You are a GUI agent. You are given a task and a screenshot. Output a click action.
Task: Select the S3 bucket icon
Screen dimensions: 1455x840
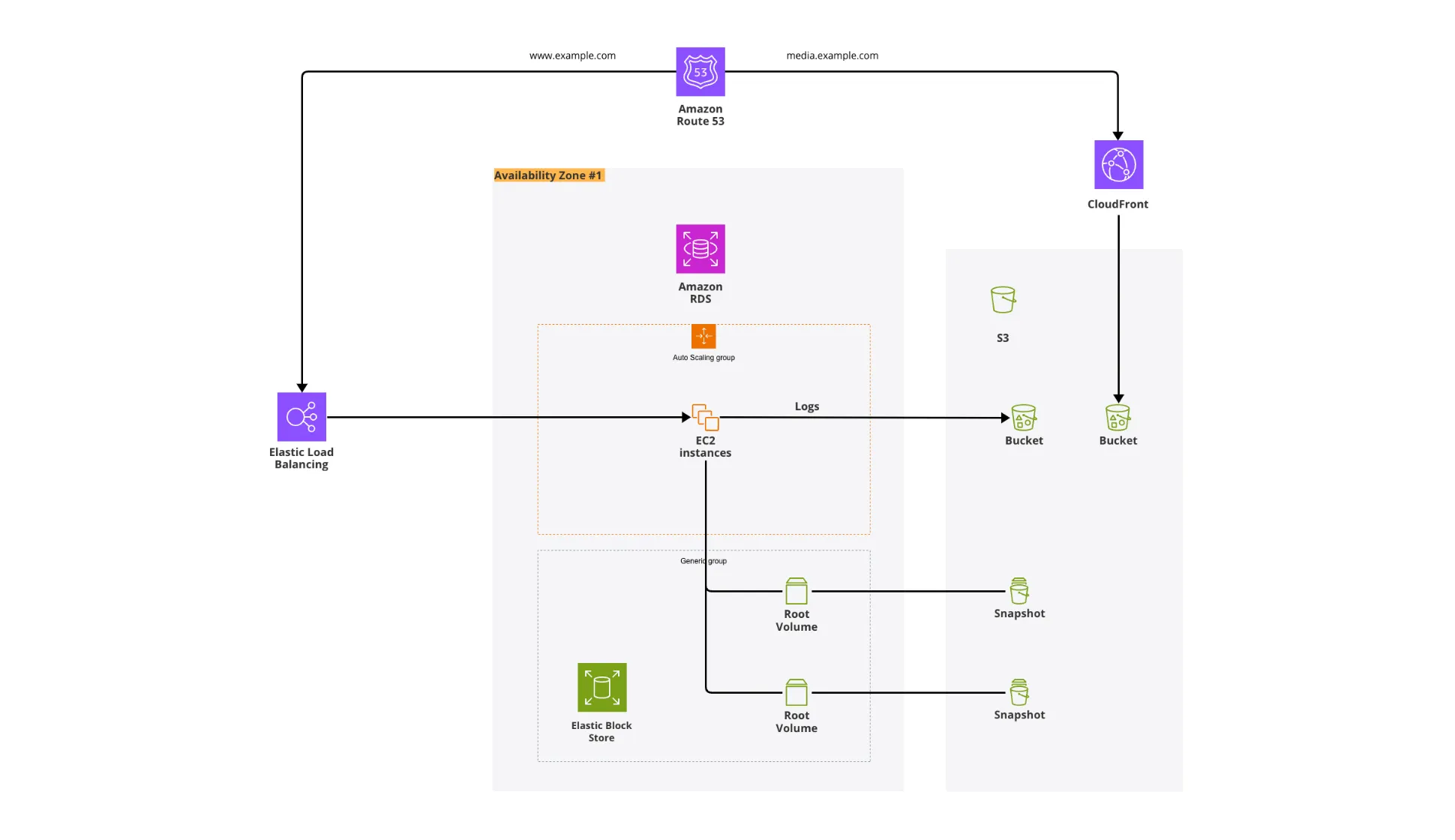coord(1003,300)
